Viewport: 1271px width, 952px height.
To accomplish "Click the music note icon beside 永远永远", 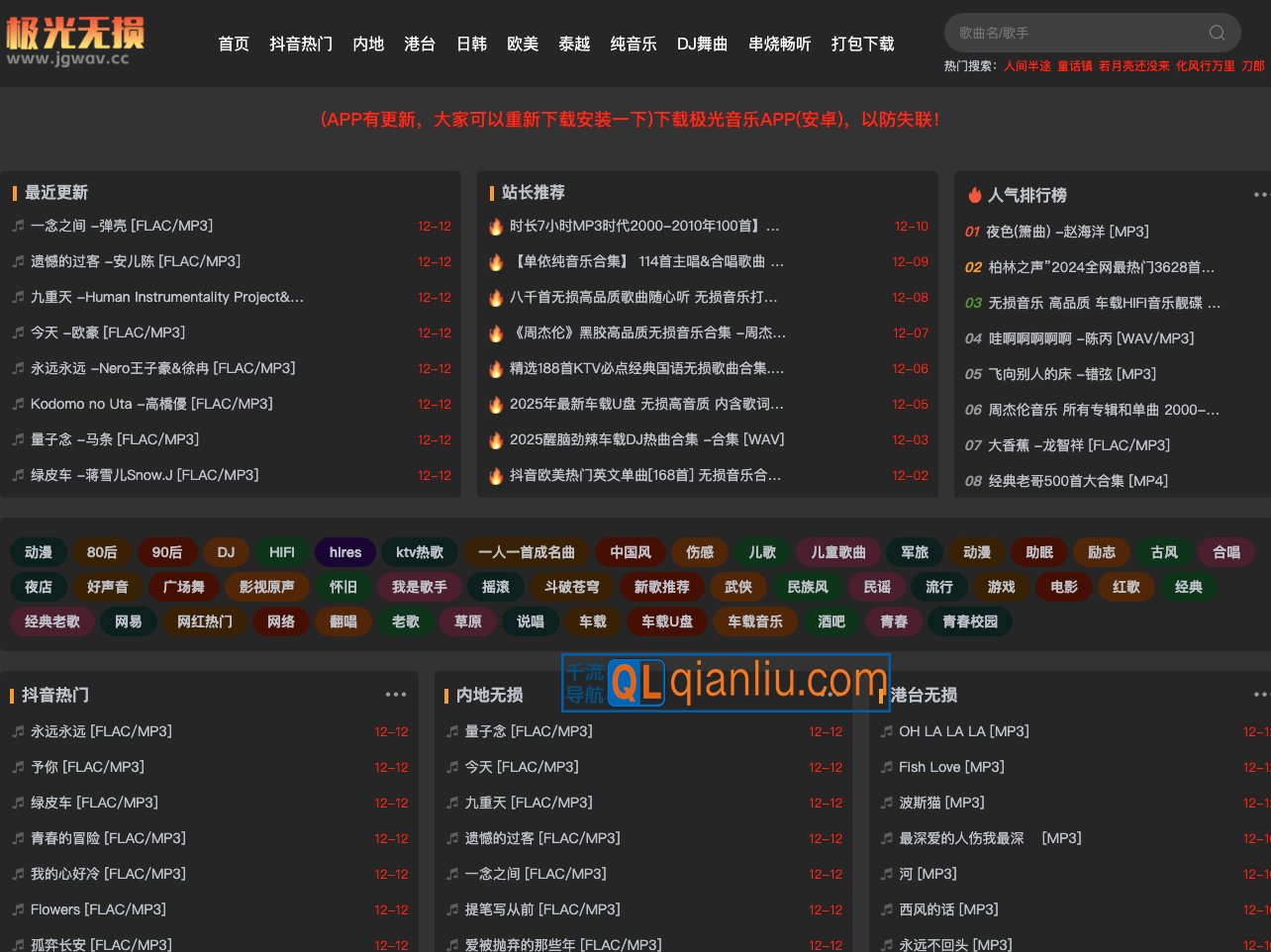I will [17, 731].
